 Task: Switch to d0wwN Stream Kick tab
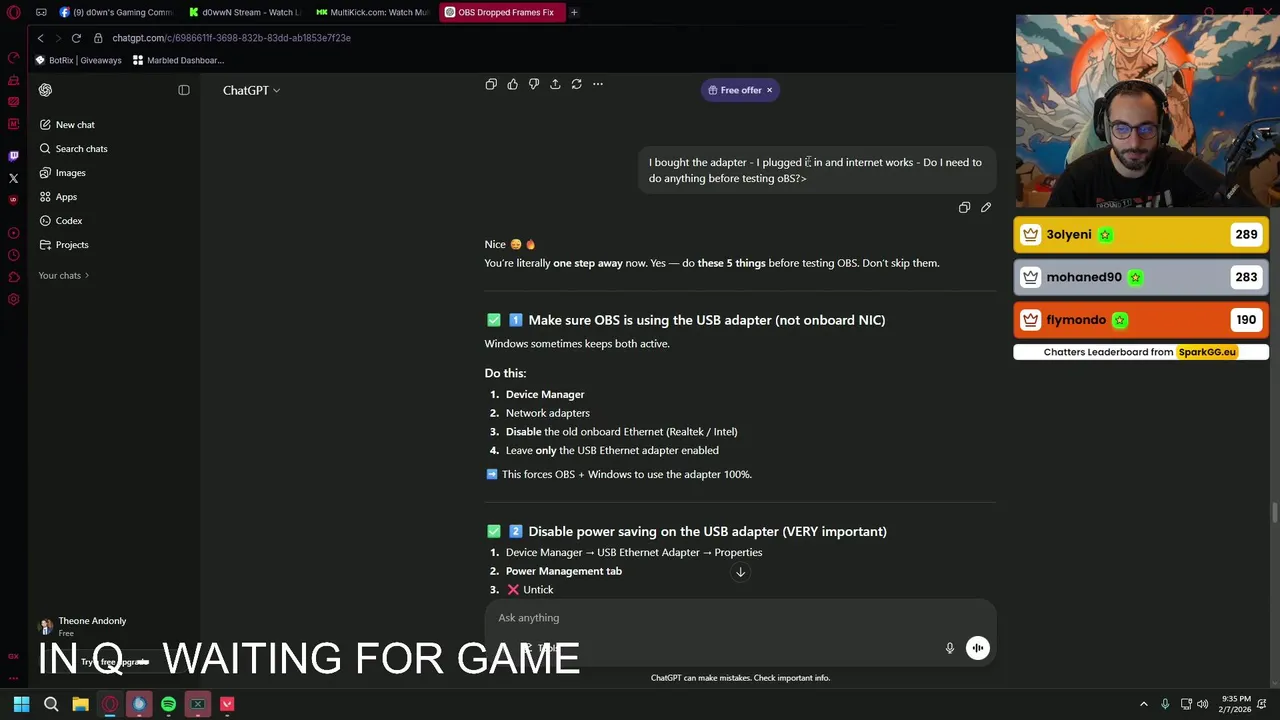point(245,12)
